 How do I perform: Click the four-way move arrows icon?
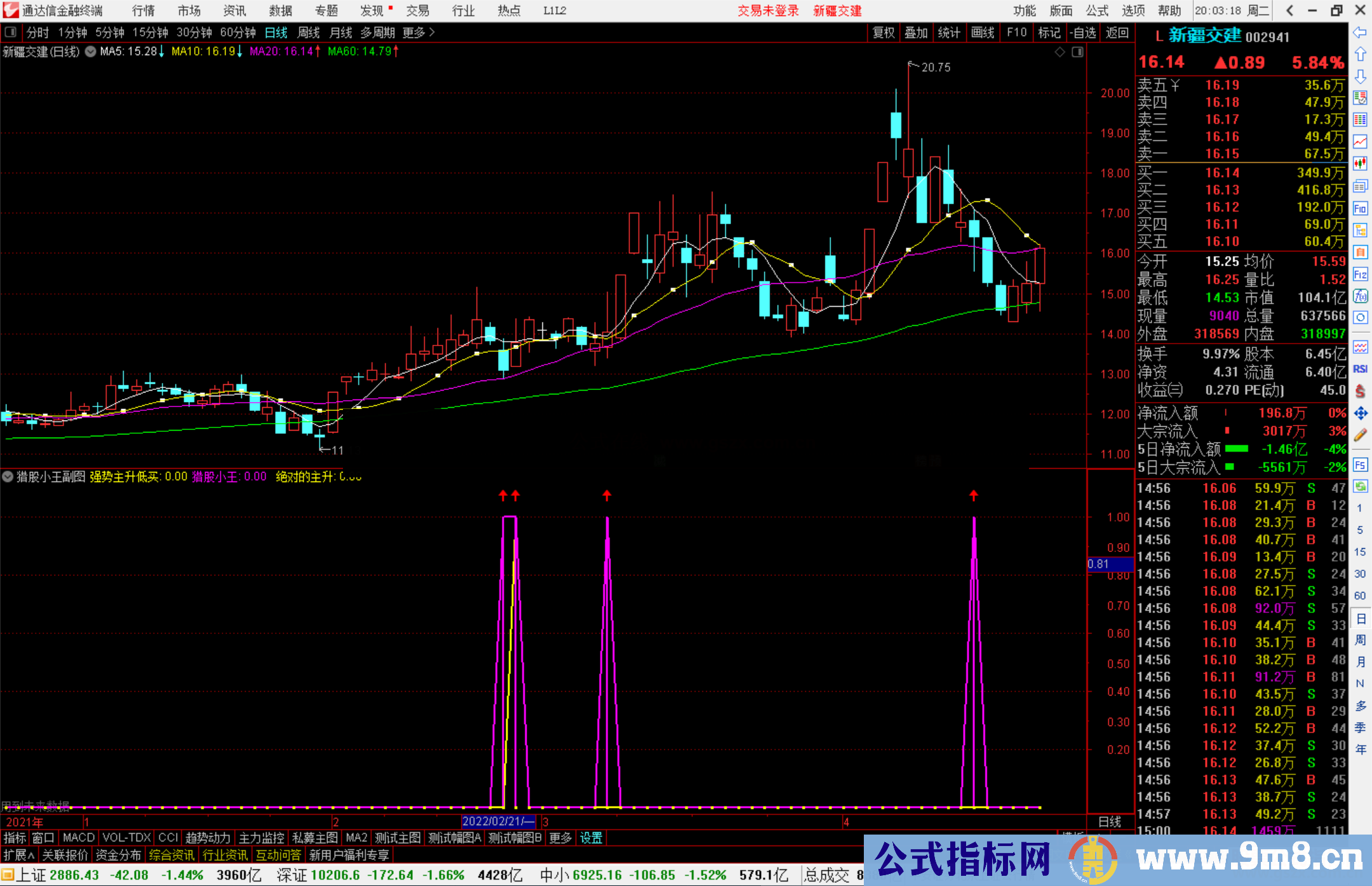coord(1360,413)
